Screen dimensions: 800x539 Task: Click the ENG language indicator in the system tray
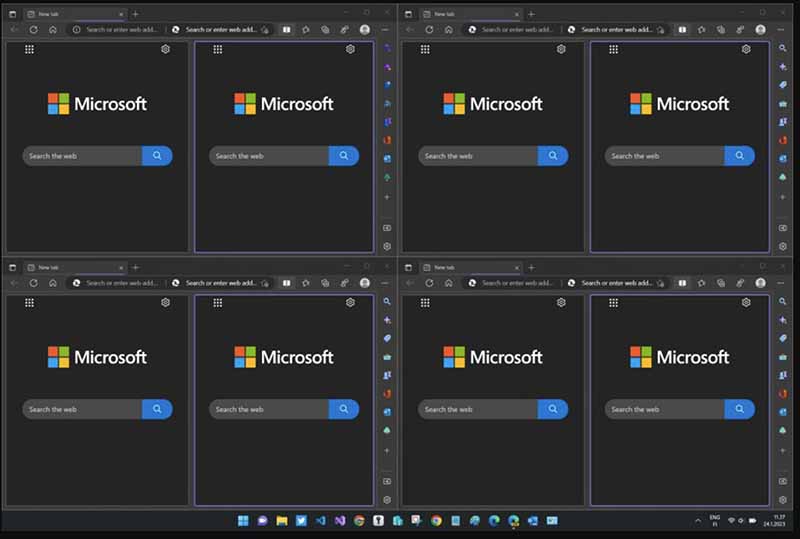pyautogui.click(x=715, y=521)
